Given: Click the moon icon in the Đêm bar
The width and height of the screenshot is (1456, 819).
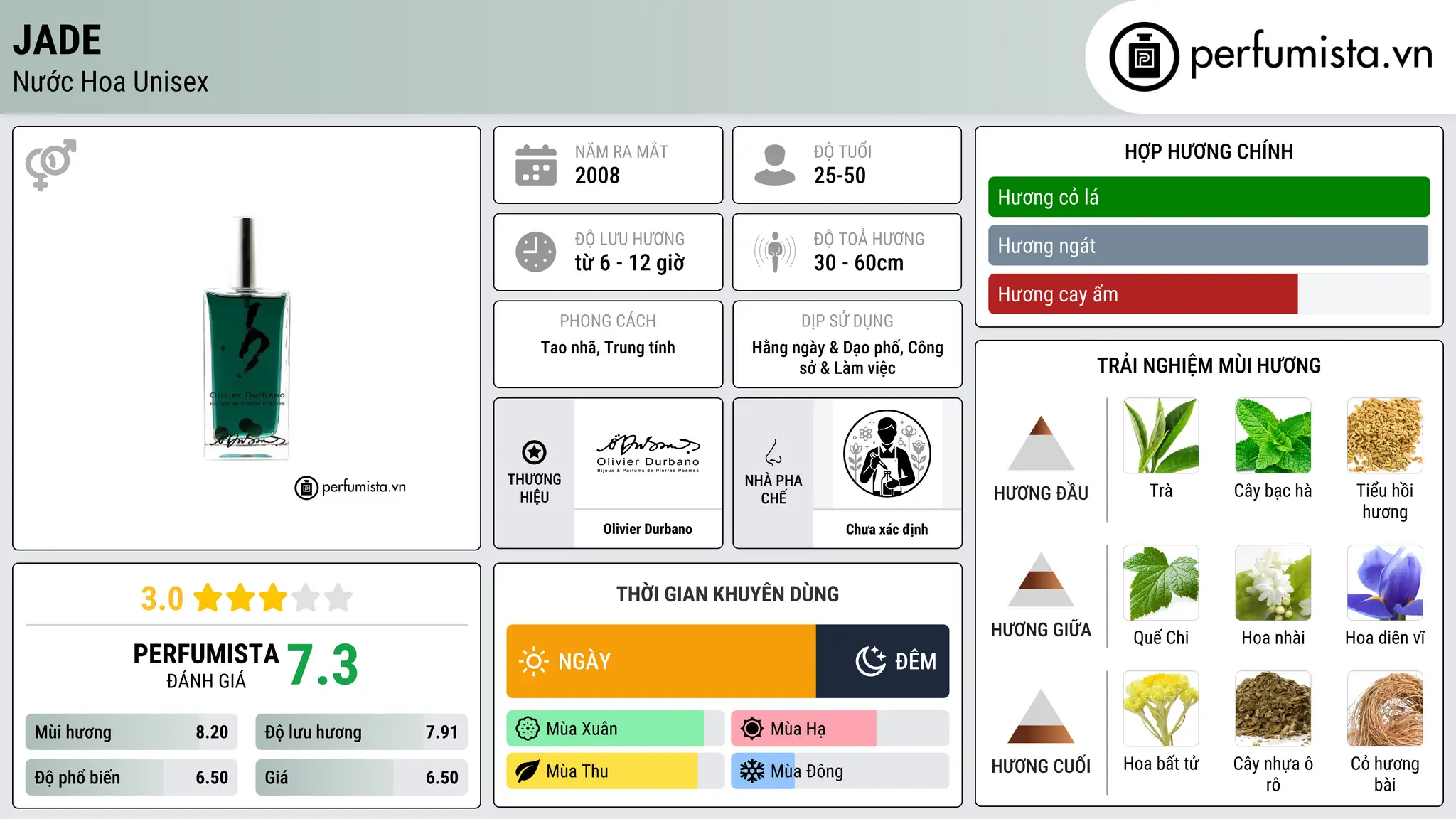Looking at the screenshot, I should pyautogui.click(x=870, y=661).
